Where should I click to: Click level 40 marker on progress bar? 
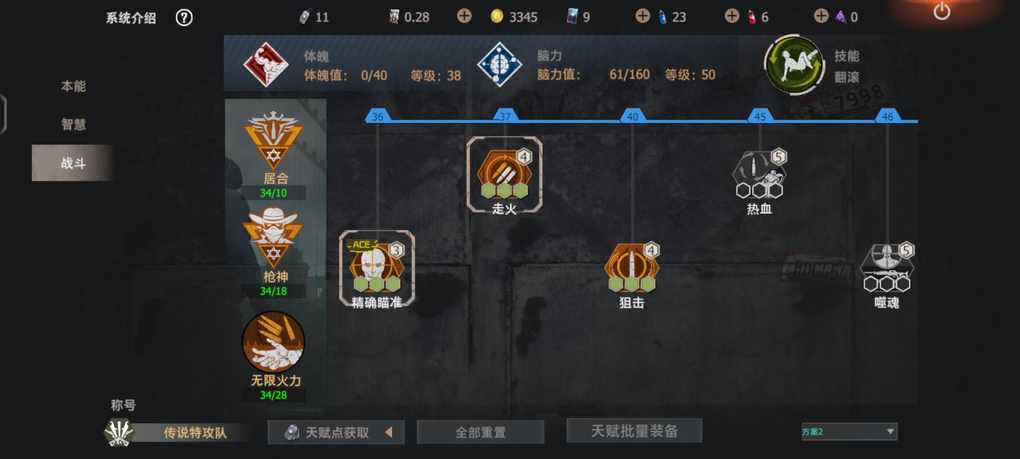pyautogui.click(x=632, y=116)
